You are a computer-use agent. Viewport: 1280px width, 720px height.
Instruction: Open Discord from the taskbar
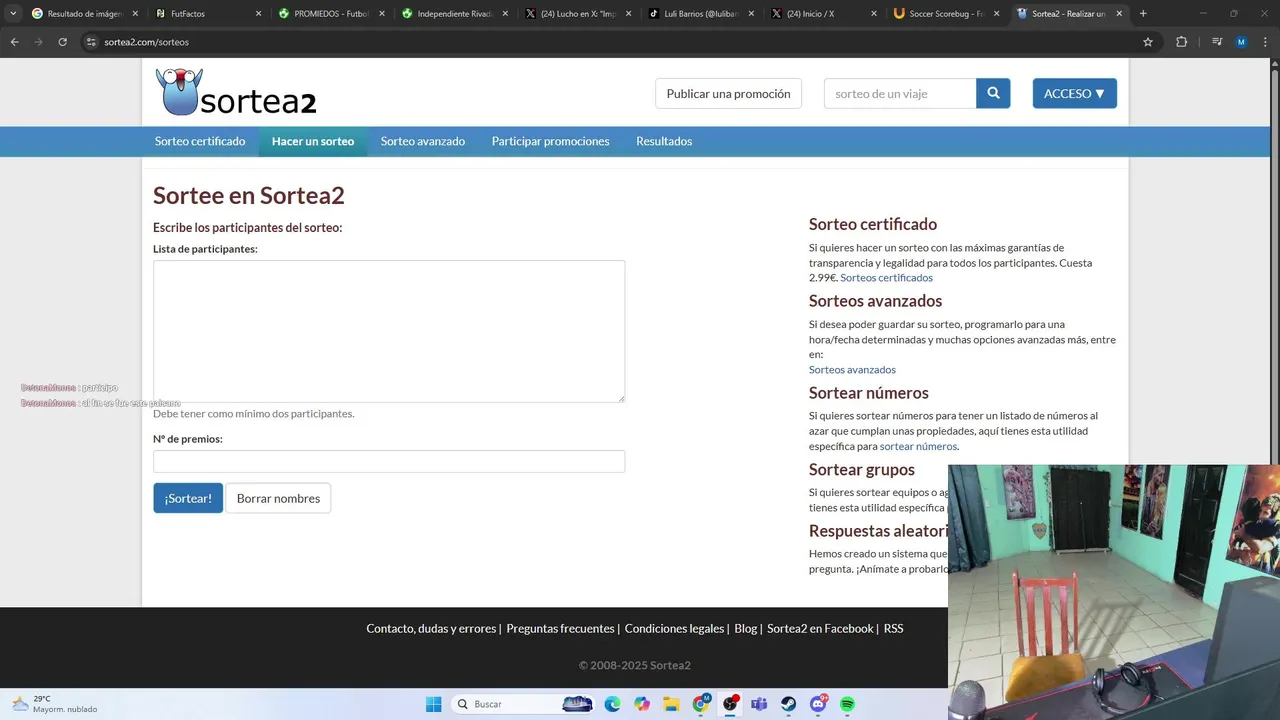point(818,704)
